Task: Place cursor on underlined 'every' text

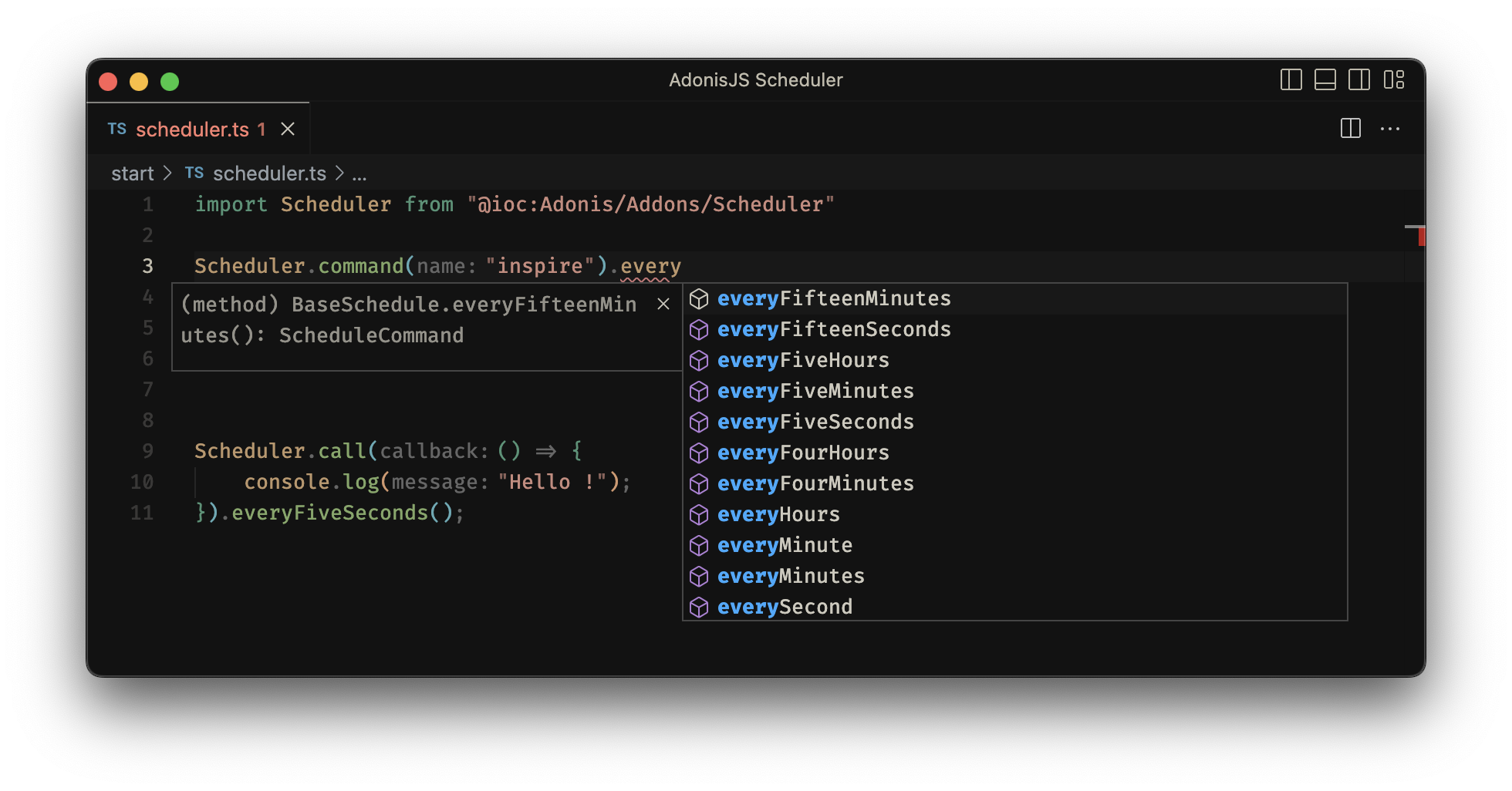Action: point(650,267)
